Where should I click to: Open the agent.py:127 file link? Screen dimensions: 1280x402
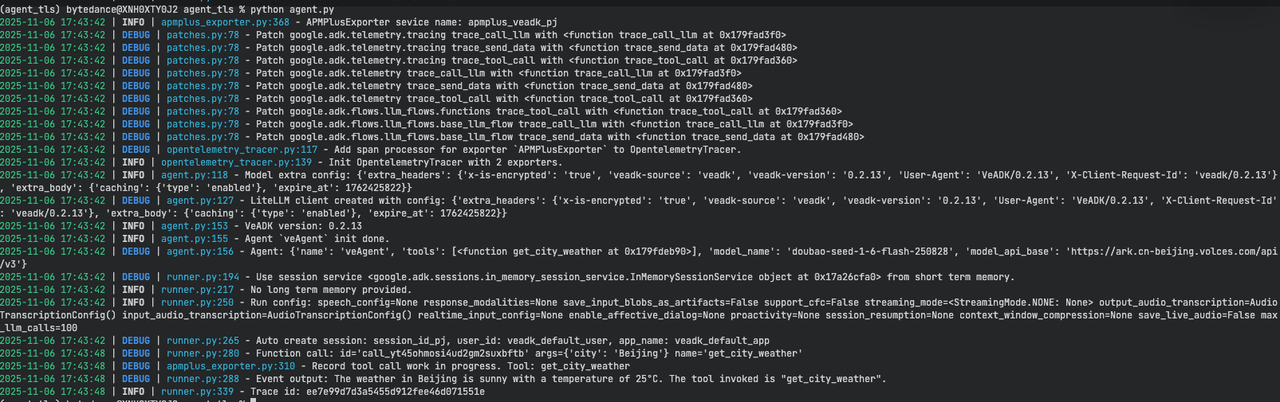[x=192, y=200]
